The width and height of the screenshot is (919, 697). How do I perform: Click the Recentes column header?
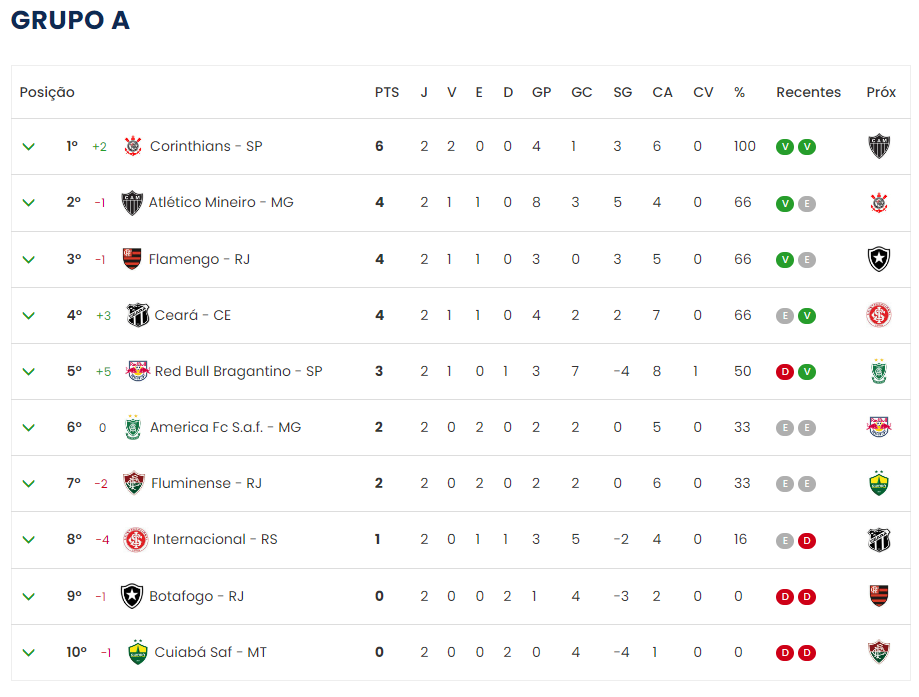(808, 92)
